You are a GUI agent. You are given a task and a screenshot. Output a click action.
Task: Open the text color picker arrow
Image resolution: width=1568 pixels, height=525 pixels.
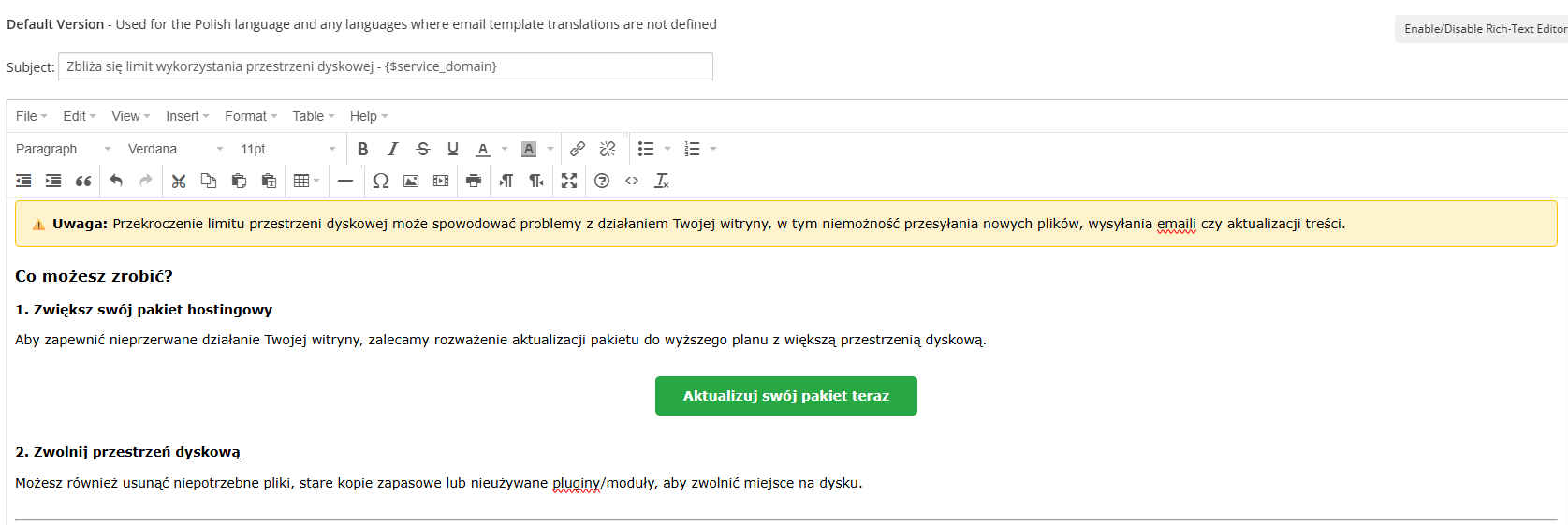click(505, 149)
